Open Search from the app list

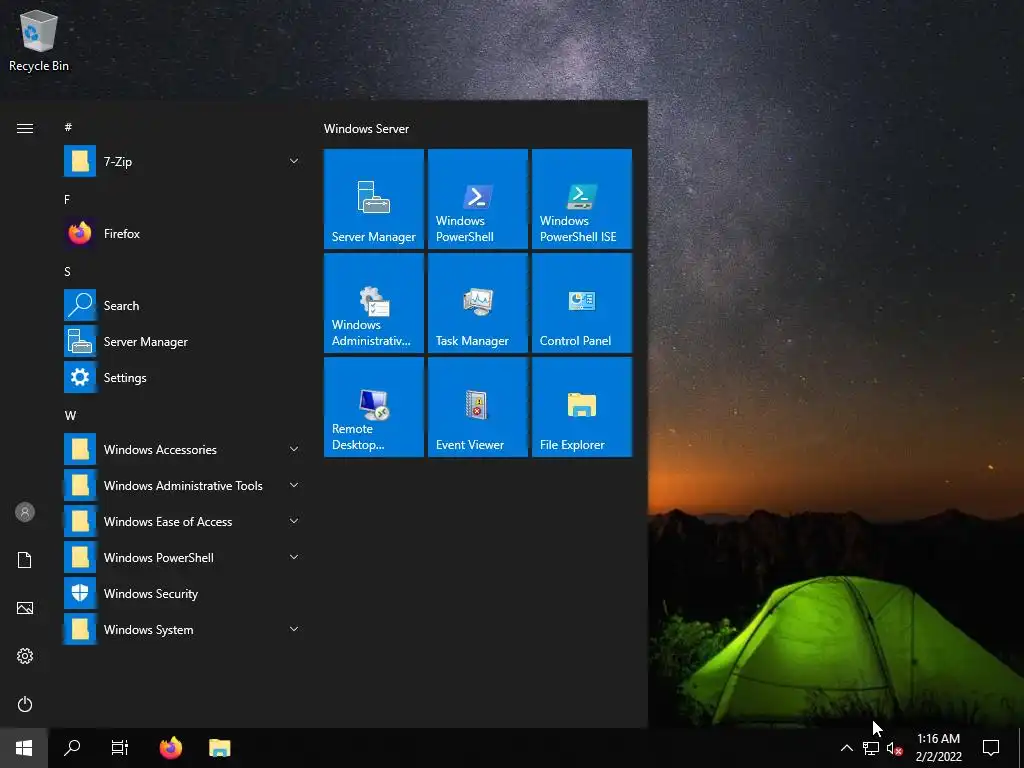183,305
